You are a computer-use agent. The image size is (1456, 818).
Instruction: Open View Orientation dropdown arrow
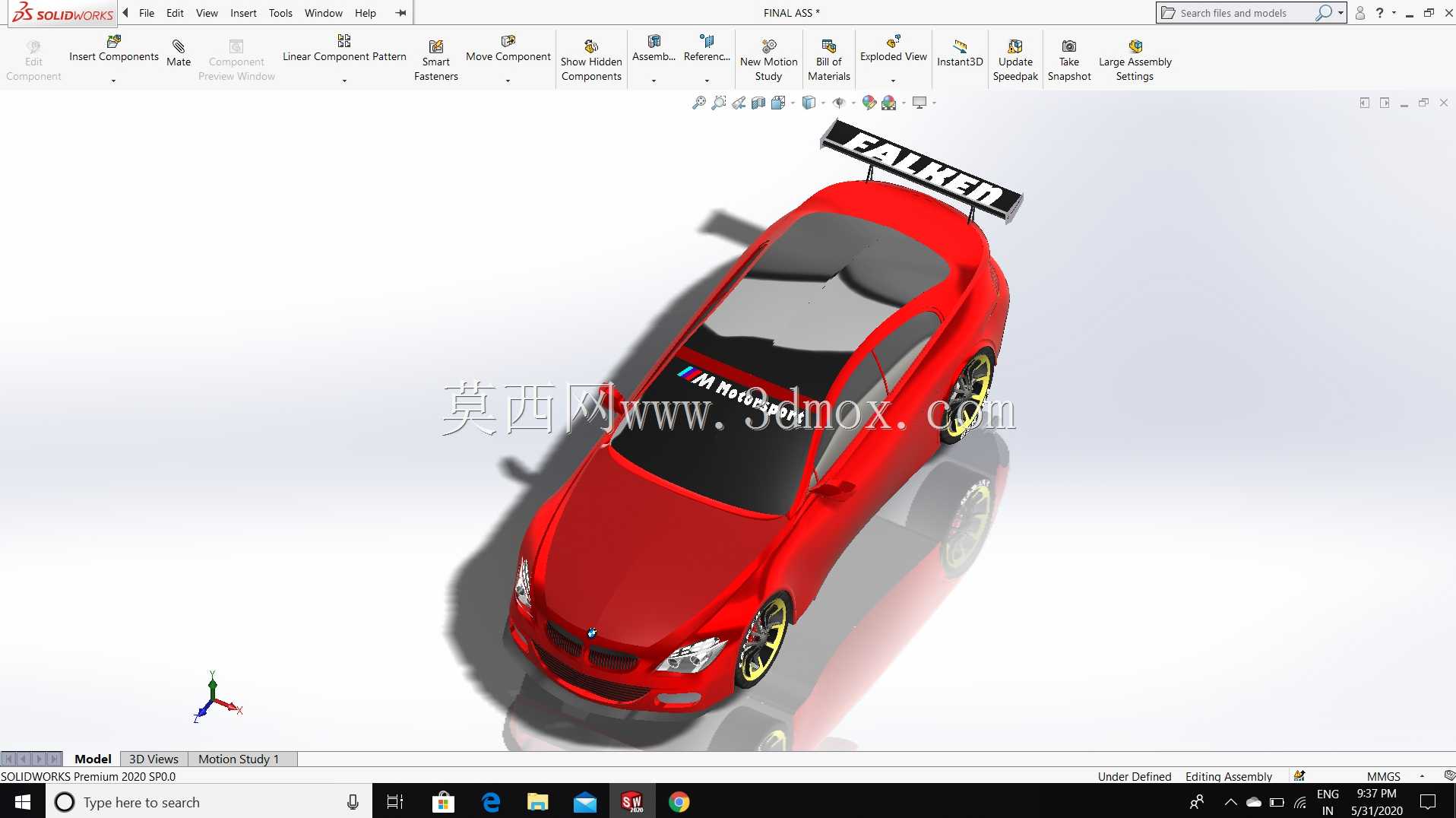click(793, 103)
